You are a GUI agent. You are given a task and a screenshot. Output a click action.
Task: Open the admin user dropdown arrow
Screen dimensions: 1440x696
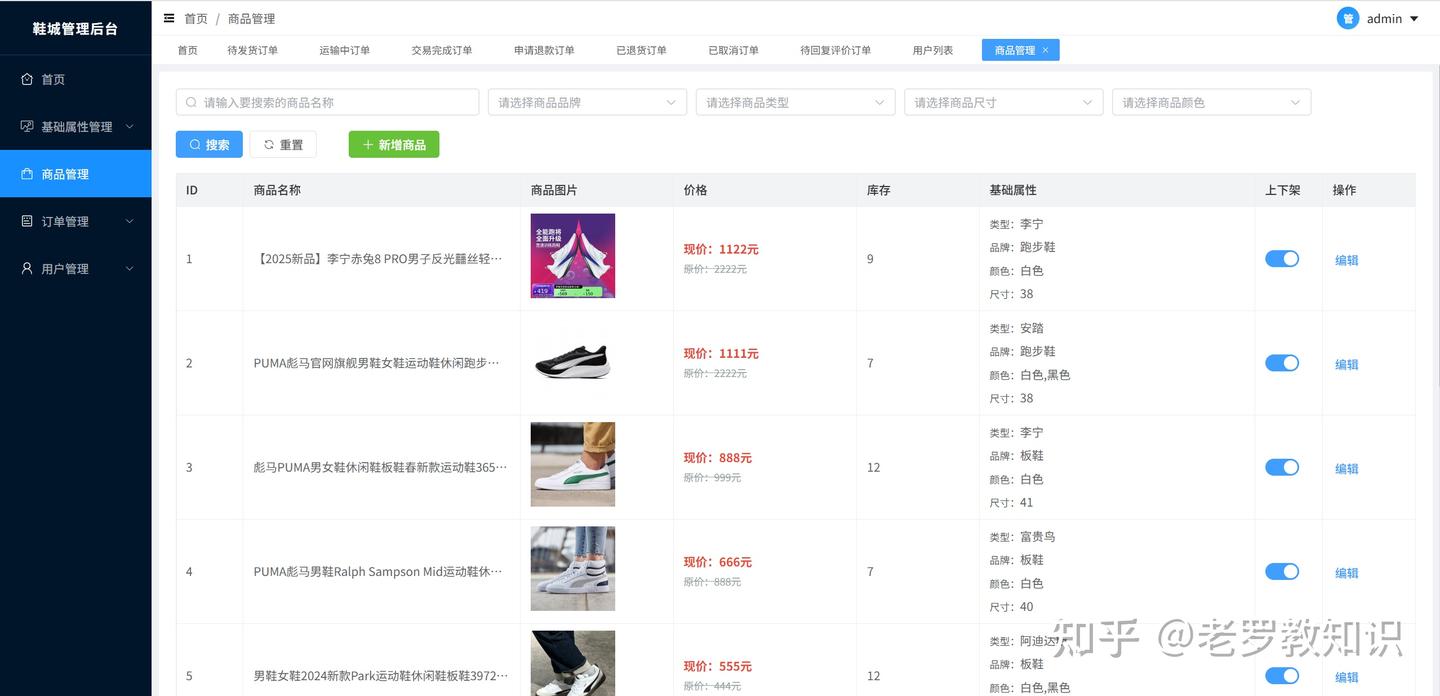(1414, 19)
